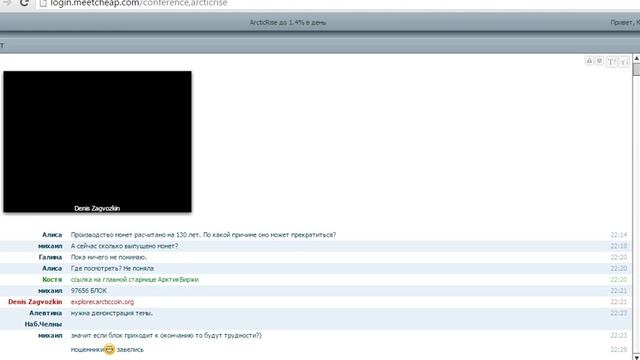This screenshot has width=640, height=360.
Task: Click the 22:14 timestamp
Action: 619,235
